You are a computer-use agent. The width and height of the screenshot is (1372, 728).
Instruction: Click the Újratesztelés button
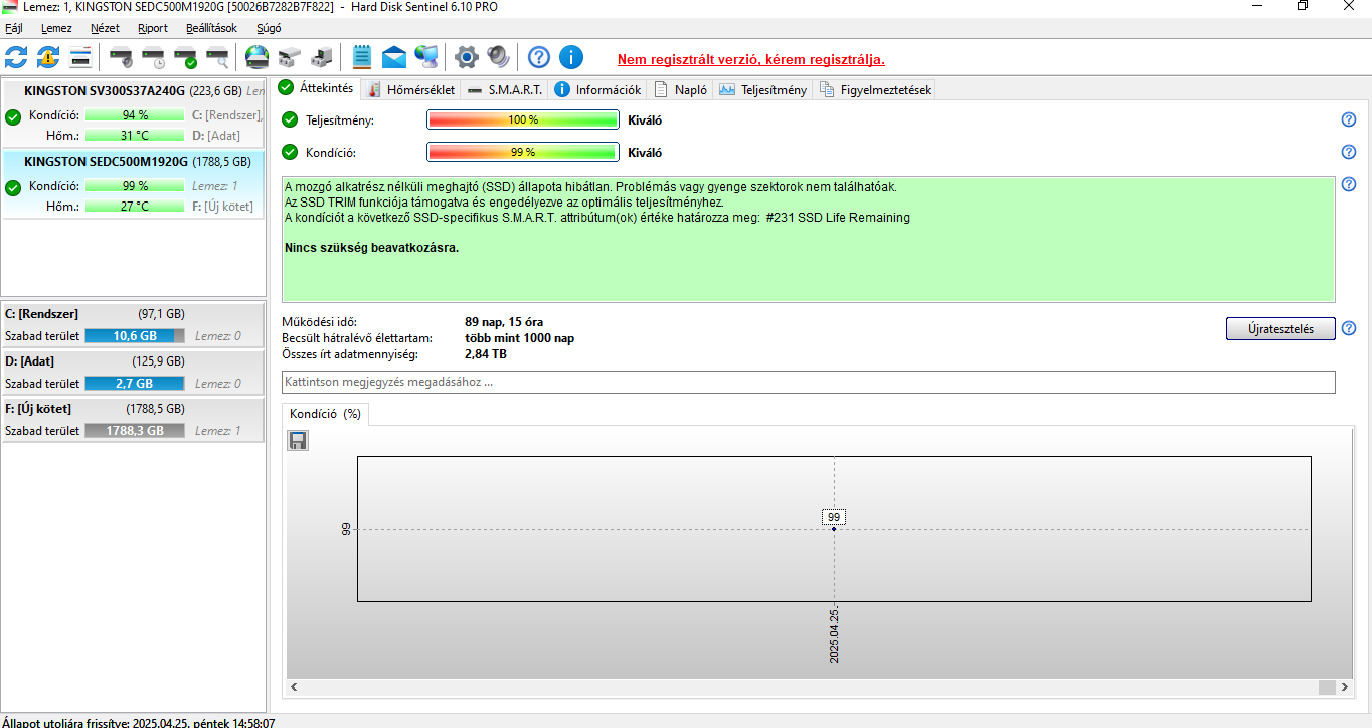1280,328
